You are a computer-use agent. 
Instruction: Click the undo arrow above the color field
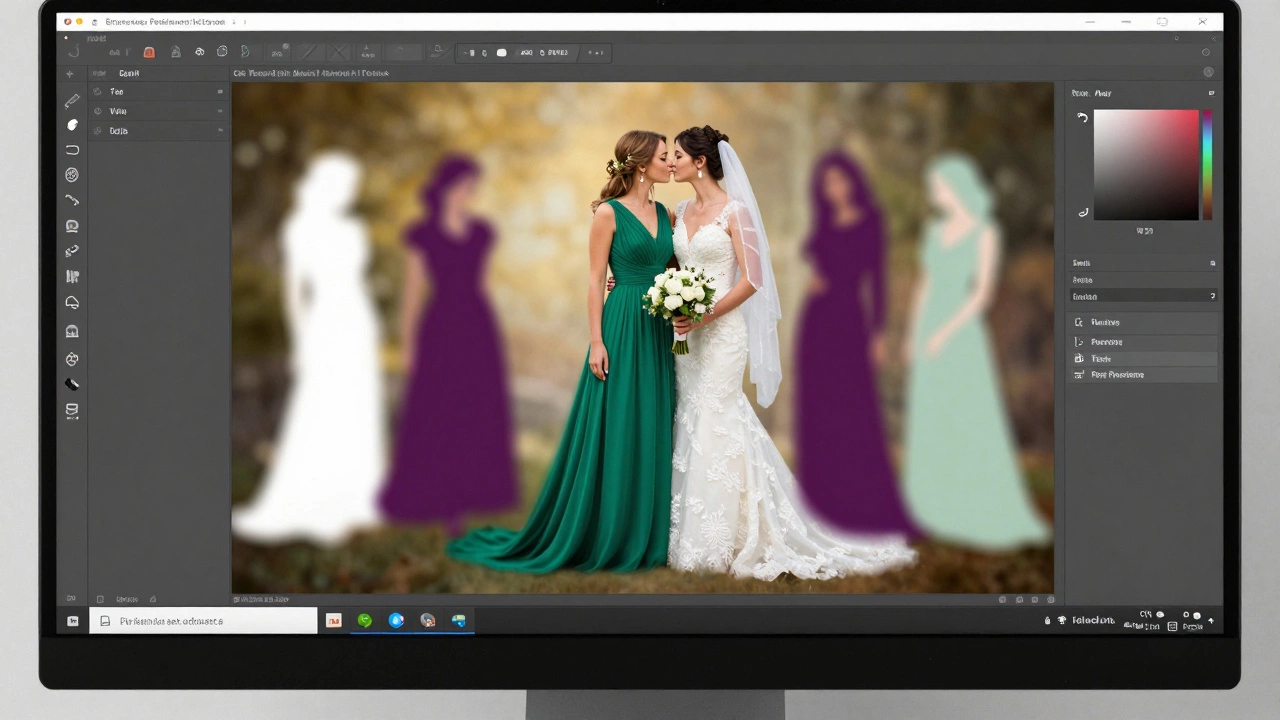click(1082, 117)
